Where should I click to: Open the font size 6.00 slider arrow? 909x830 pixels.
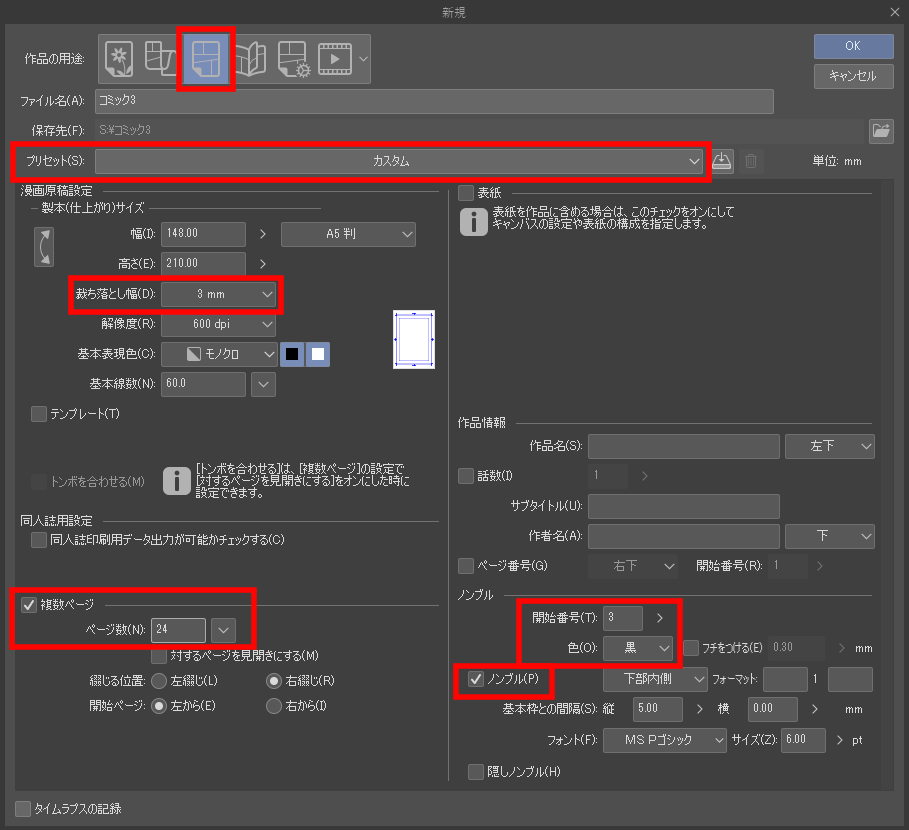(x=839, y=740)
